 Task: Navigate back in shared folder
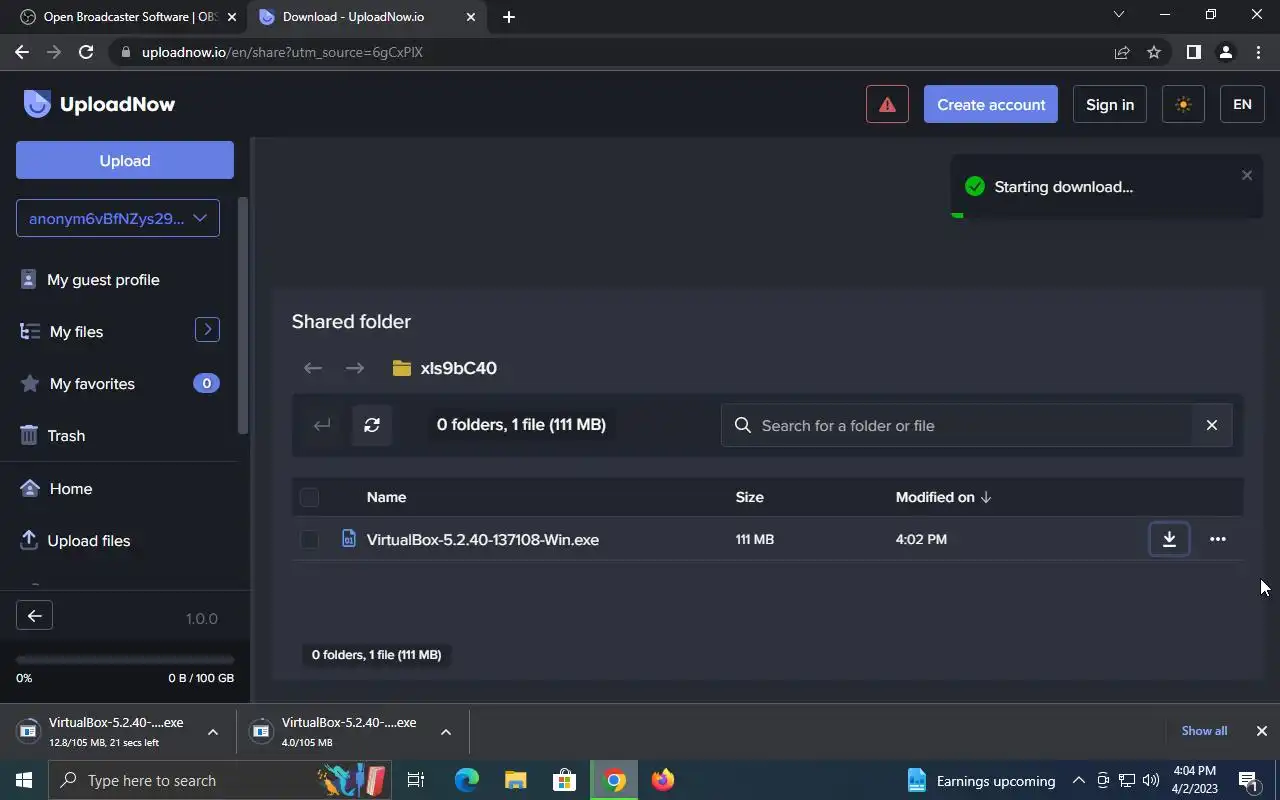tap(313, 368)
